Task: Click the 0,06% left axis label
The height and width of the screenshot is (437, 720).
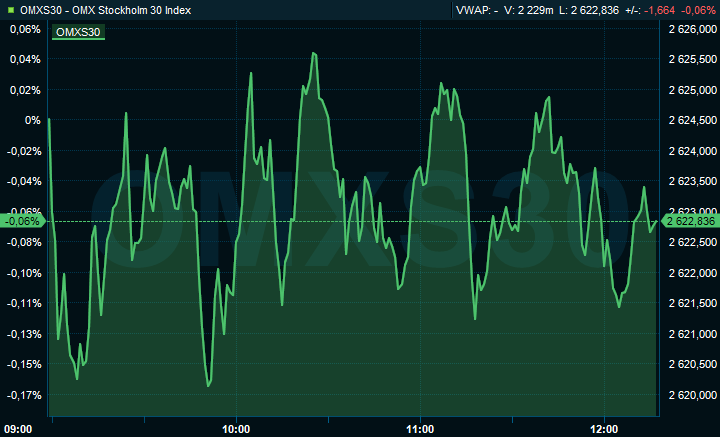Action: [x=25, y=29]
